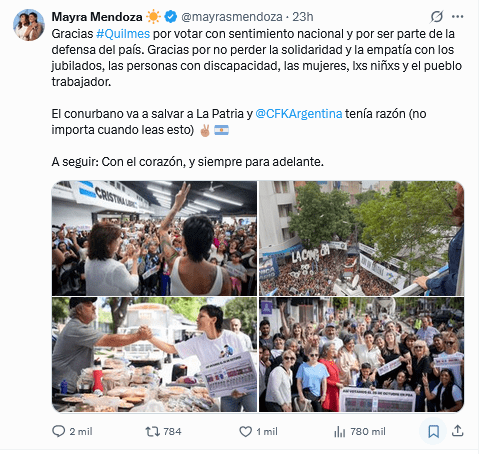
Task: View tweet analytics bar chart icon
Action: (x=340, y=432)
